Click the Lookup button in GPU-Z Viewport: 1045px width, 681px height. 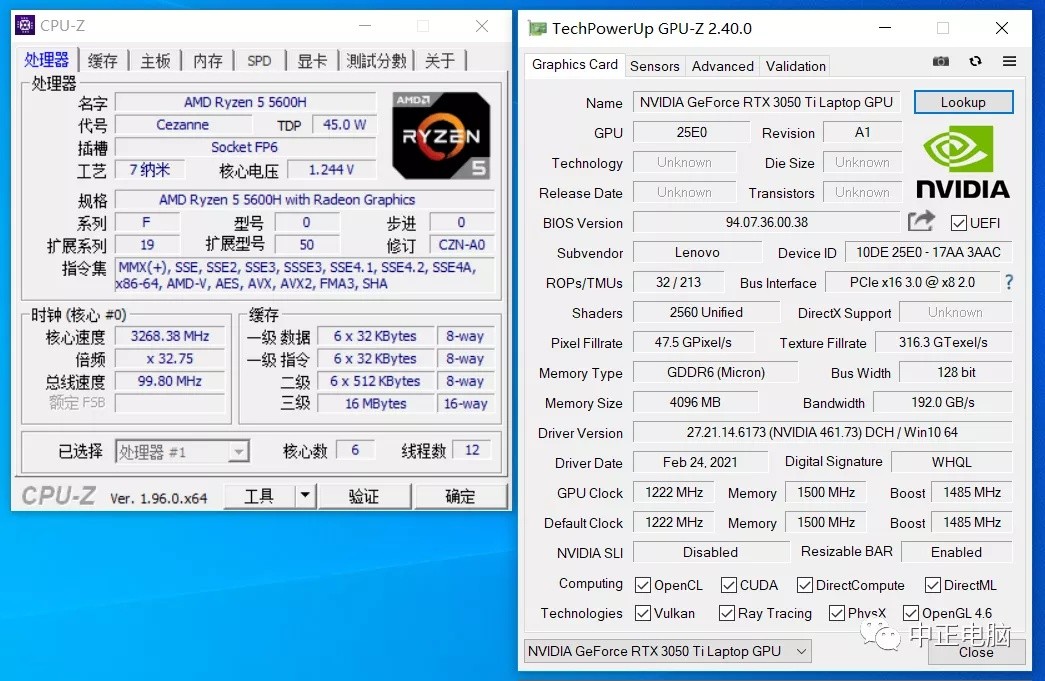pyautogui.click(x=963, y=102)
